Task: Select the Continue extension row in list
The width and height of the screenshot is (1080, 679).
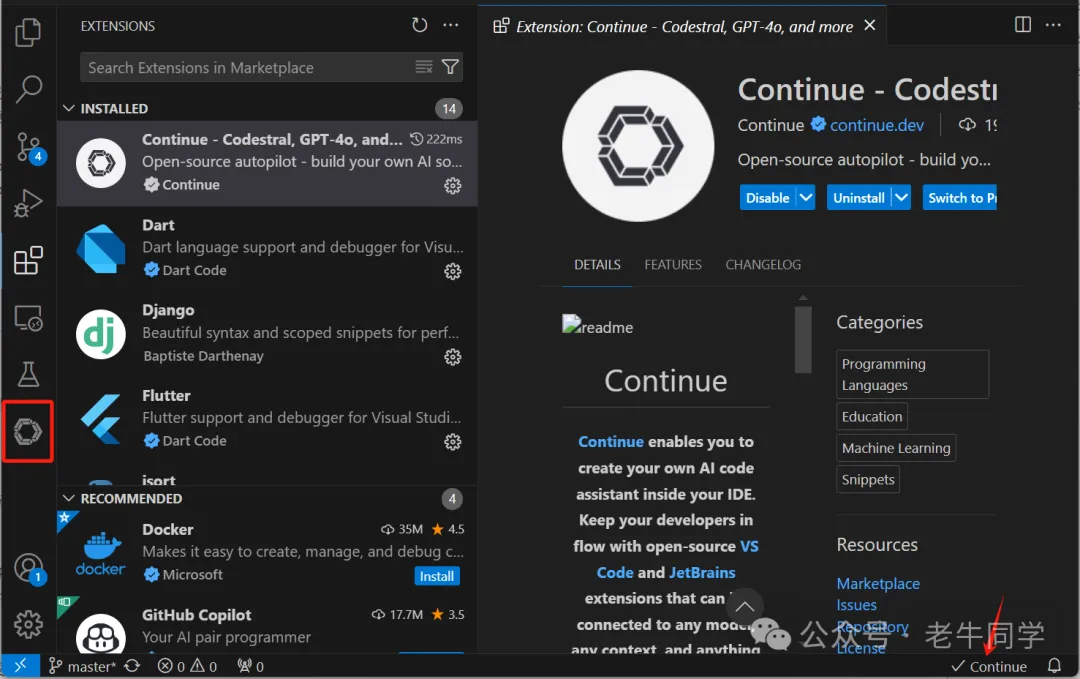Action: (x=267, y=163)
